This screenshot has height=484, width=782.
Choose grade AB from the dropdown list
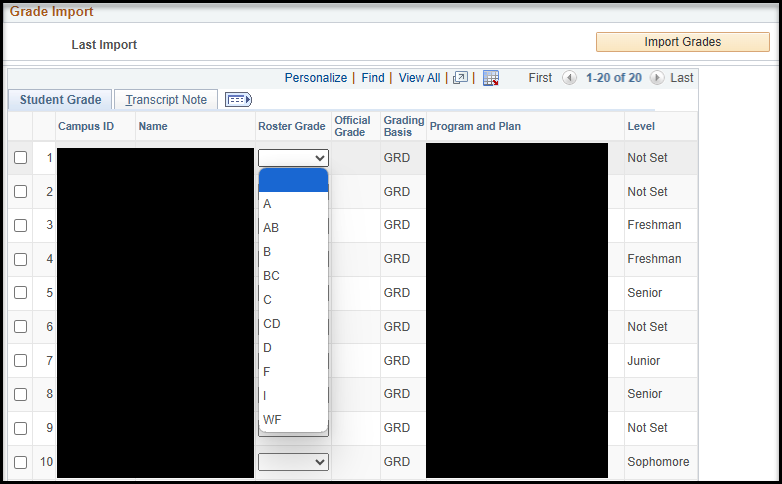point(271,228)
